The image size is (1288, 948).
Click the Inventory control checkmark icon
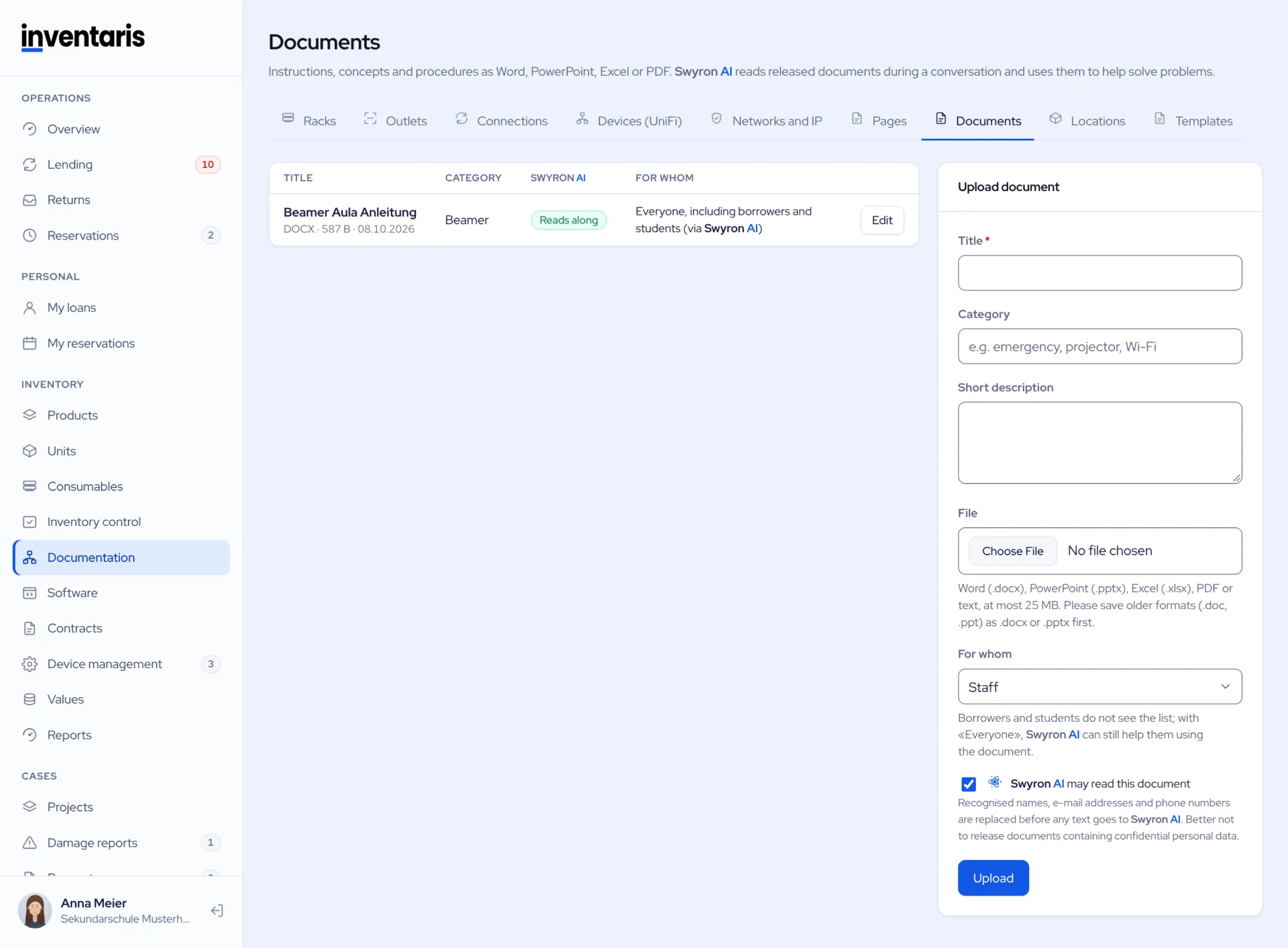(30, 522)
